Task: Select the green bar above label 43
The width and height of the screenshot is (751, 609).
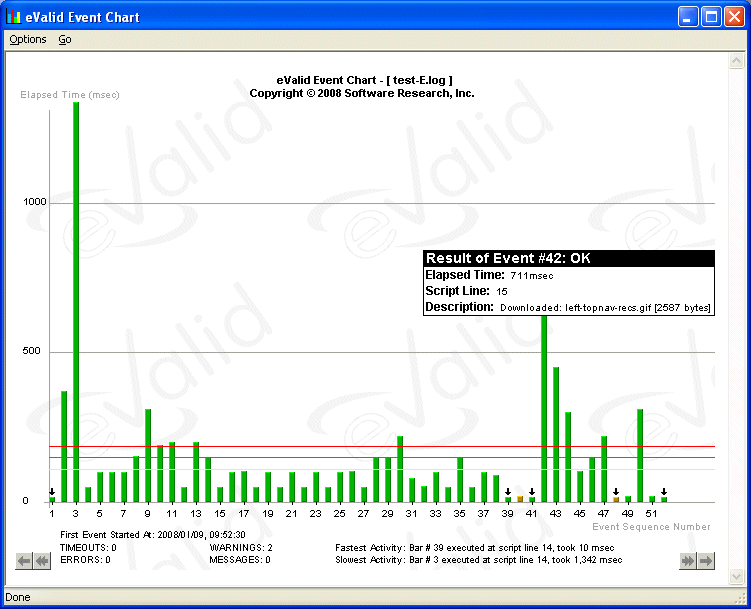Action: 556,435
